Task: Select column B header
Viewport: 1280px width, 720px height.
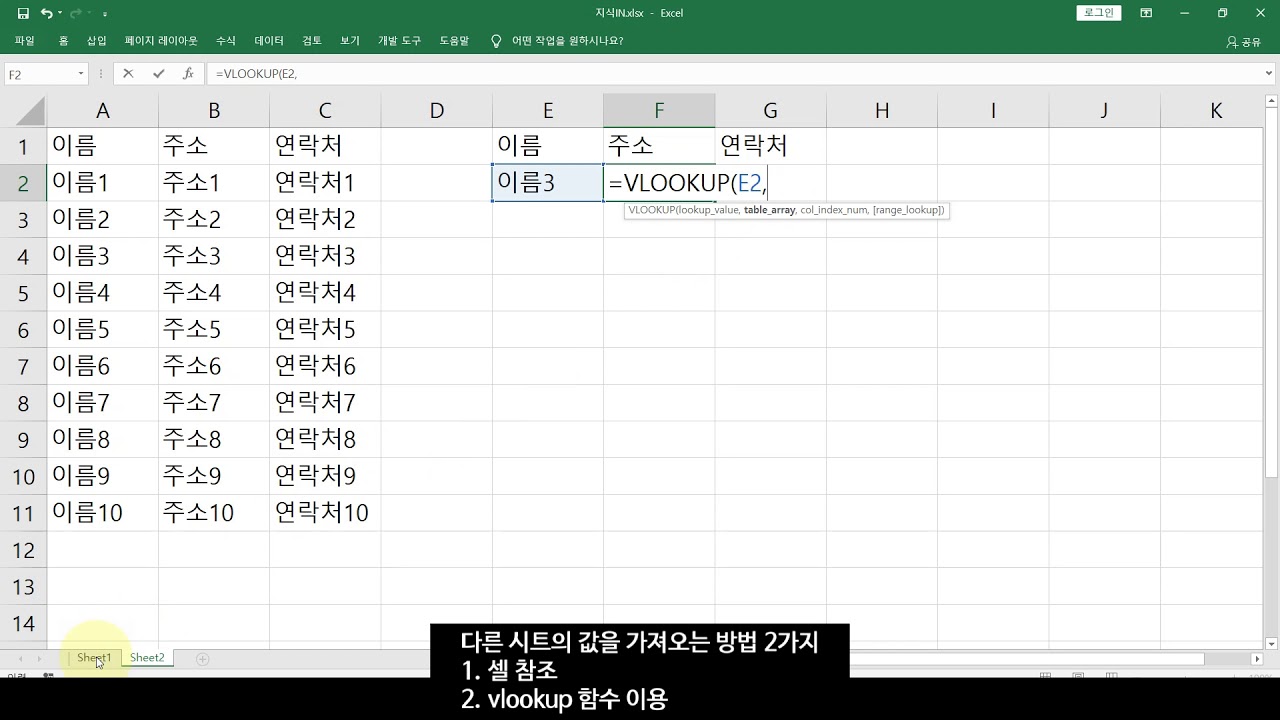Action: click(x=214, y=111)
